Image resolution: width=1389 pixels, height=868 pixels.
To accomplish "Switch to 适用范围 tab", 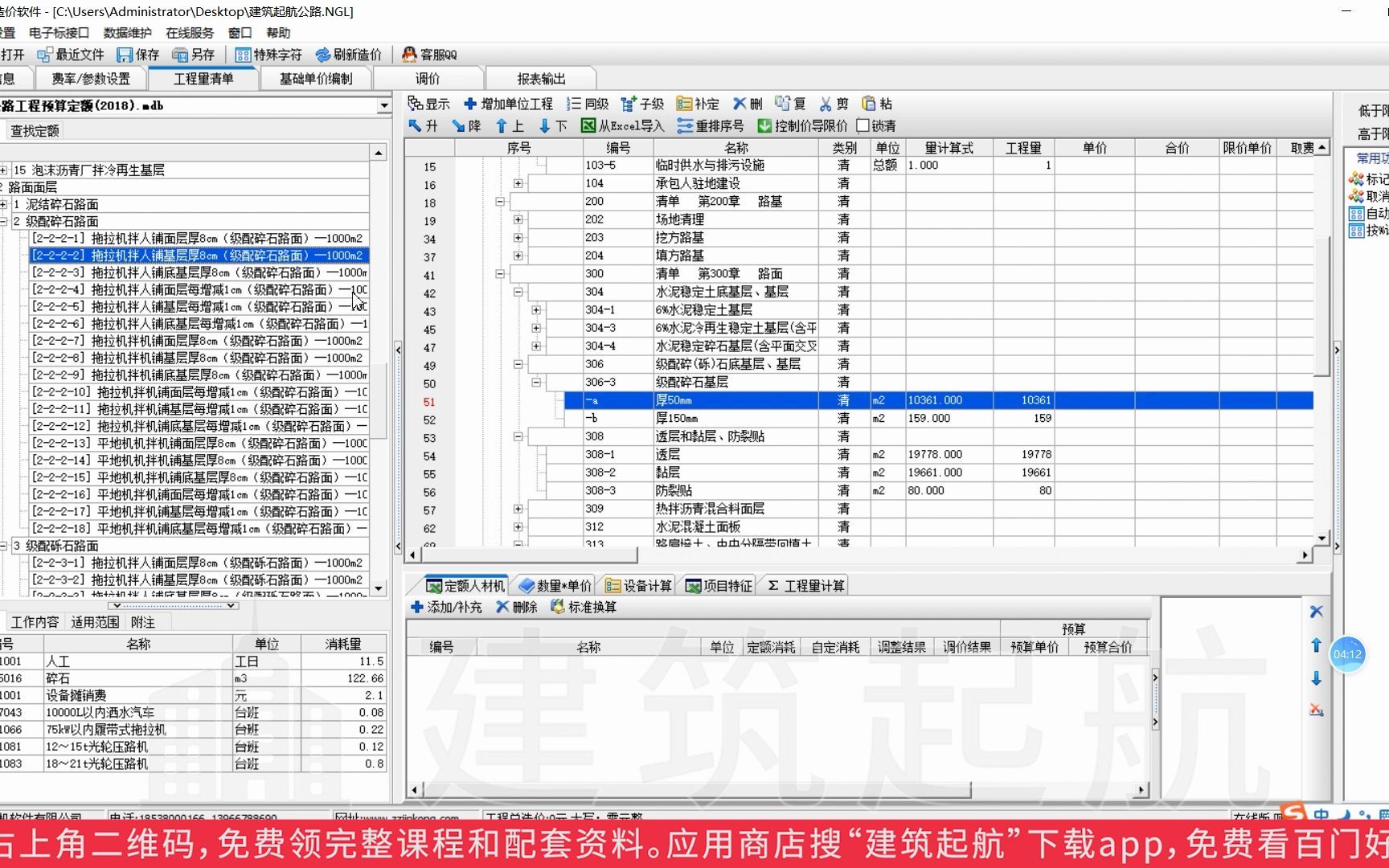I will (x=95, y=622).
